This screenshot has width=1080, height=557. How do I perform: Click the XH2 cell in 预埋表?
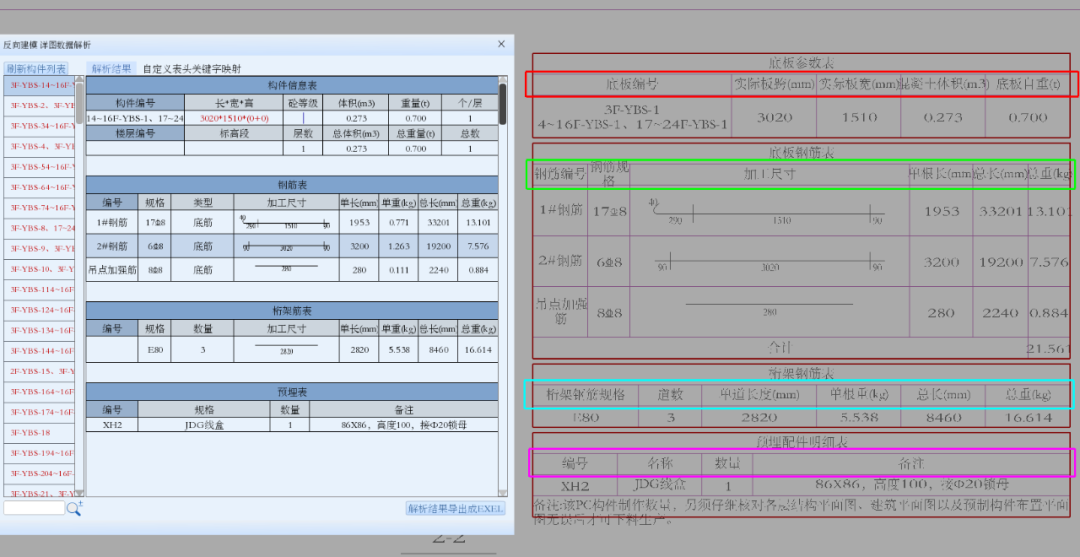pyautogui.click(x=112, y=425)
